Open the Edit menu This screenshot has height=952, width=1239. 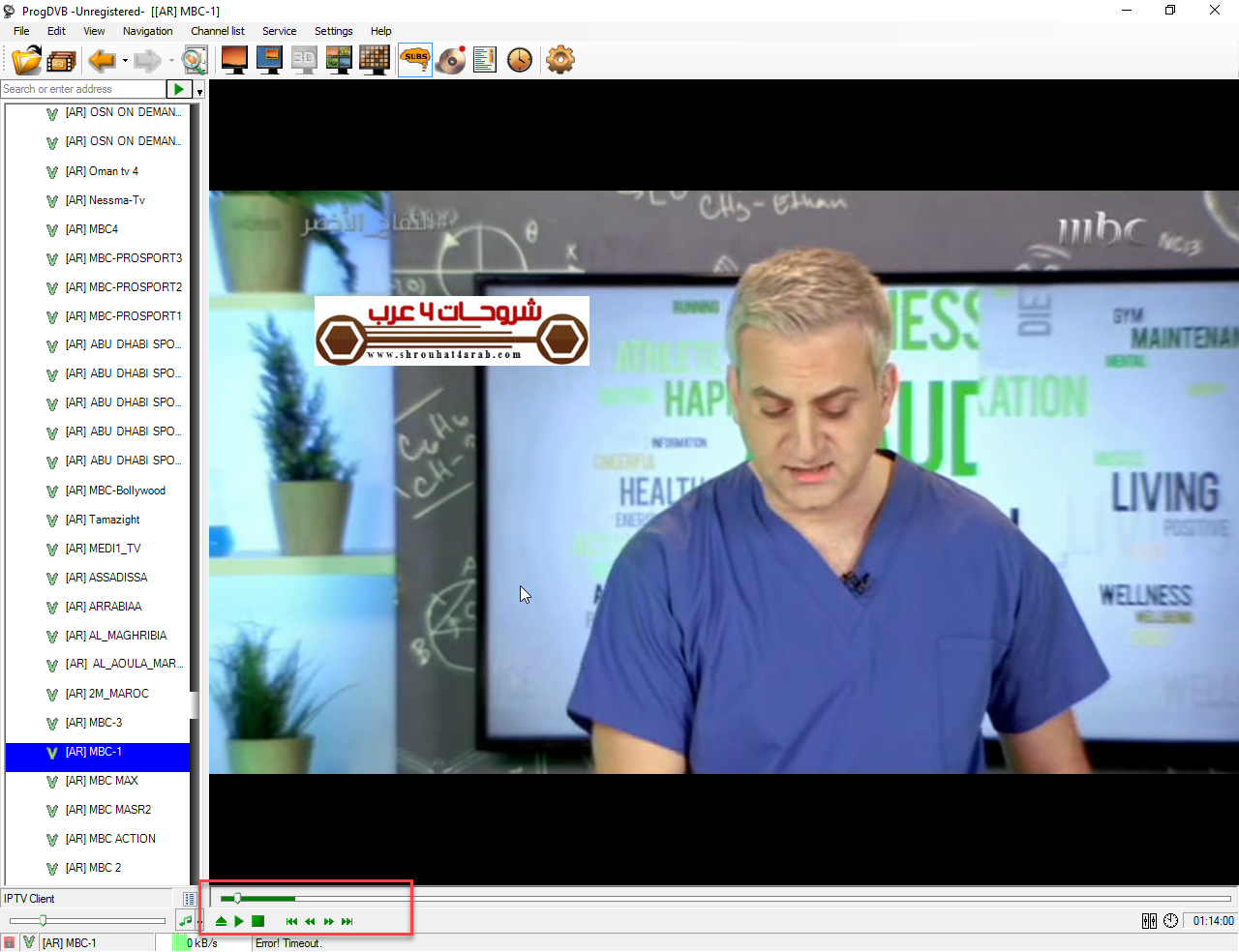tap(57, 31)
